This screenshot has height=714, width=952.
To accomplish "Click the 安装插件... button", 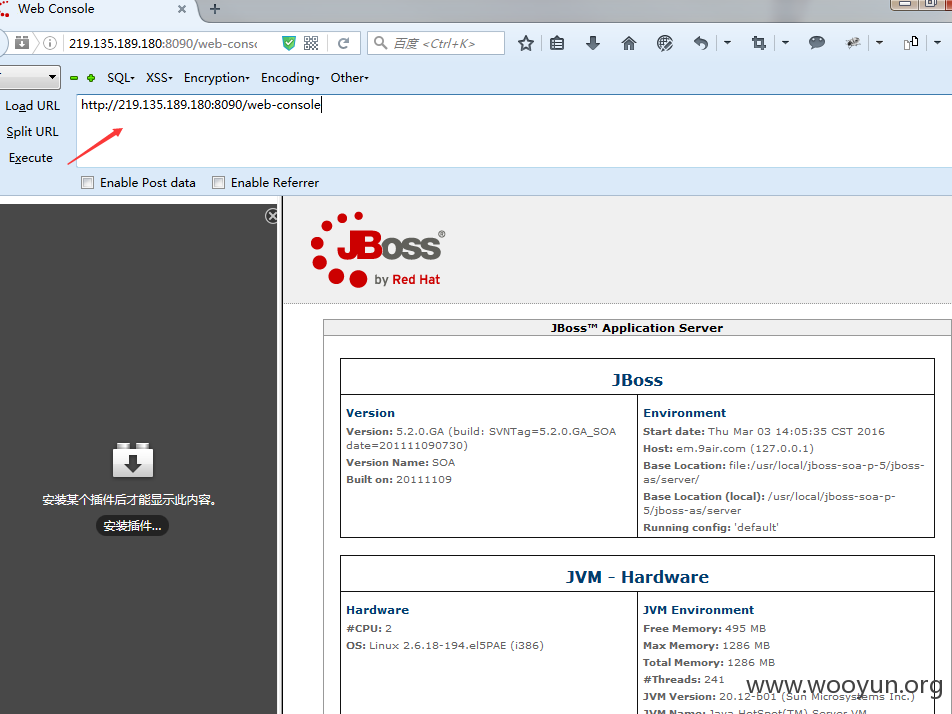I will (132, 526).
